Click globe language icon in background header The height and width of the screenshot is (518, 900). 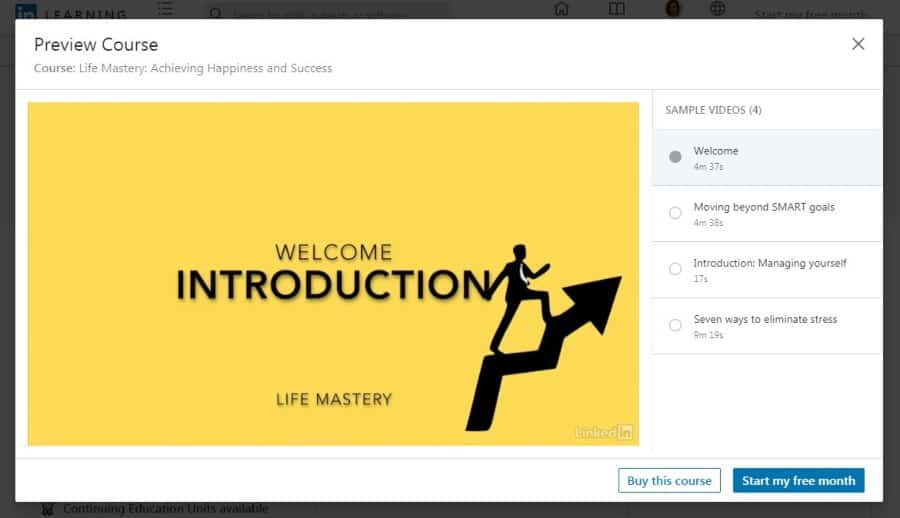[x=717, y=8]
